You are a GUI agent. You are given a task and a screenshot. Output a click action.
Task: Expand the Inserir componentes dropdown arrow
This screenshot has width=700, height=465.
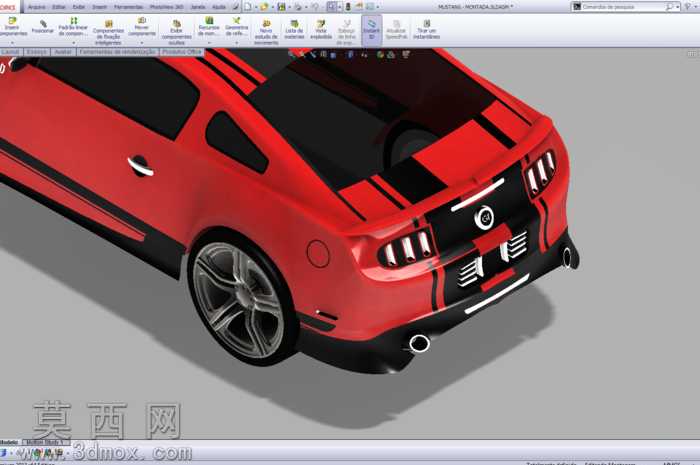[12, 42]
